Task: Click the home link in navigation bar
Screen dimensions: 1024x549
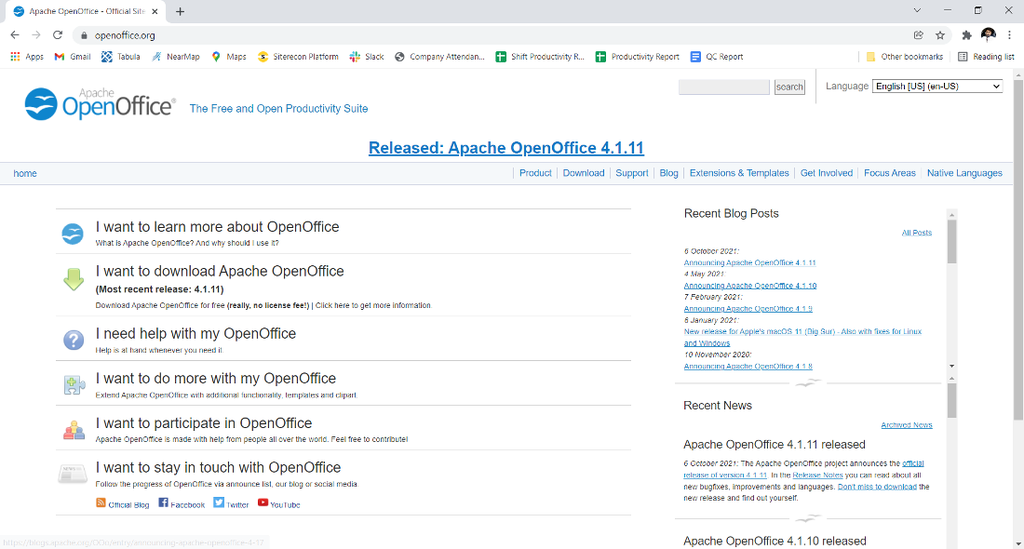Action: pyautogui.click(x=25, y=174)
